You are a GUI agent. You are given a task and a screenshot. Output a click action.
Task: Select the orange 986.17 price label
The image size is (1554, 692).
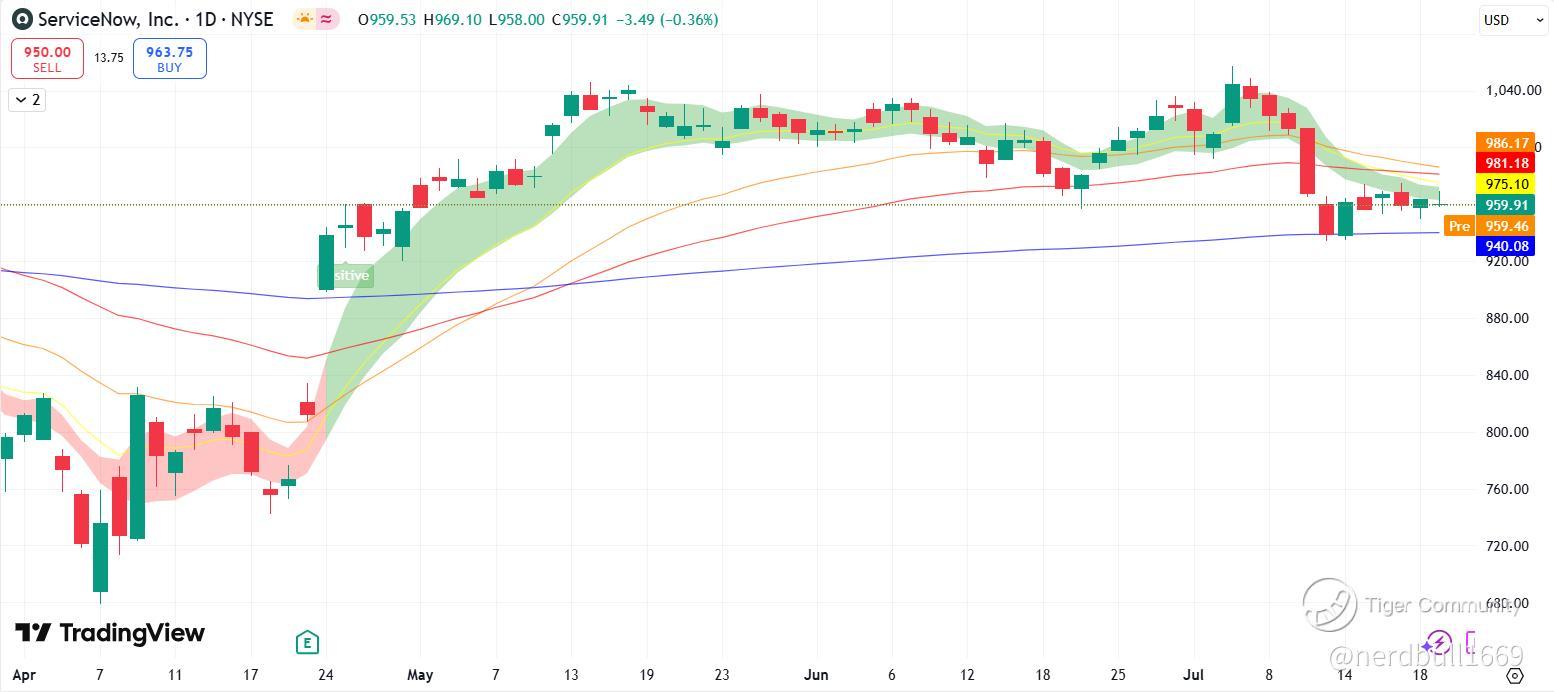coord(1506,143)
